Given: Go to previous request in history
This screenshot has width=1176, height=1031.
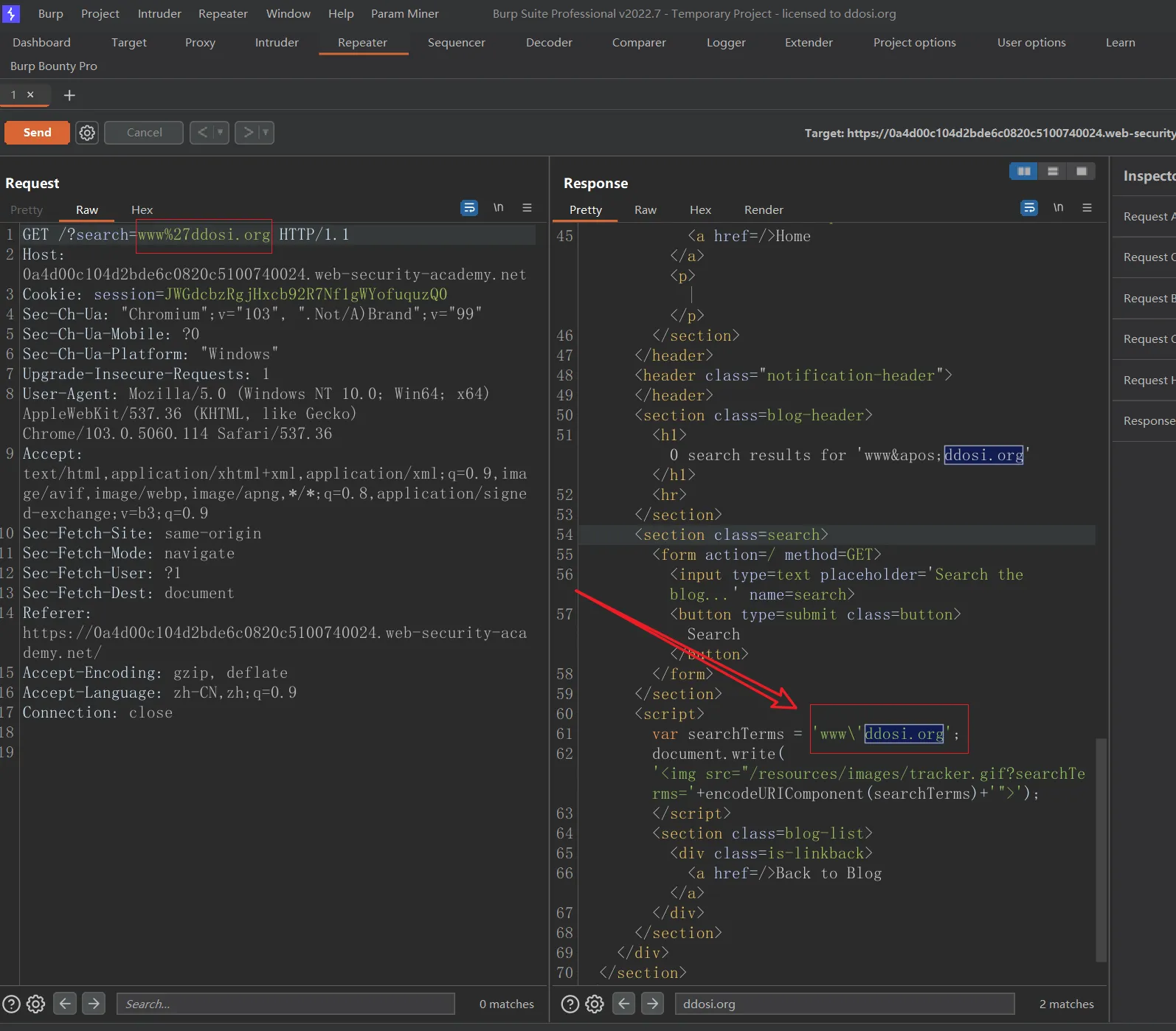Looking at the screenshot, I should (x=202, y=133).
